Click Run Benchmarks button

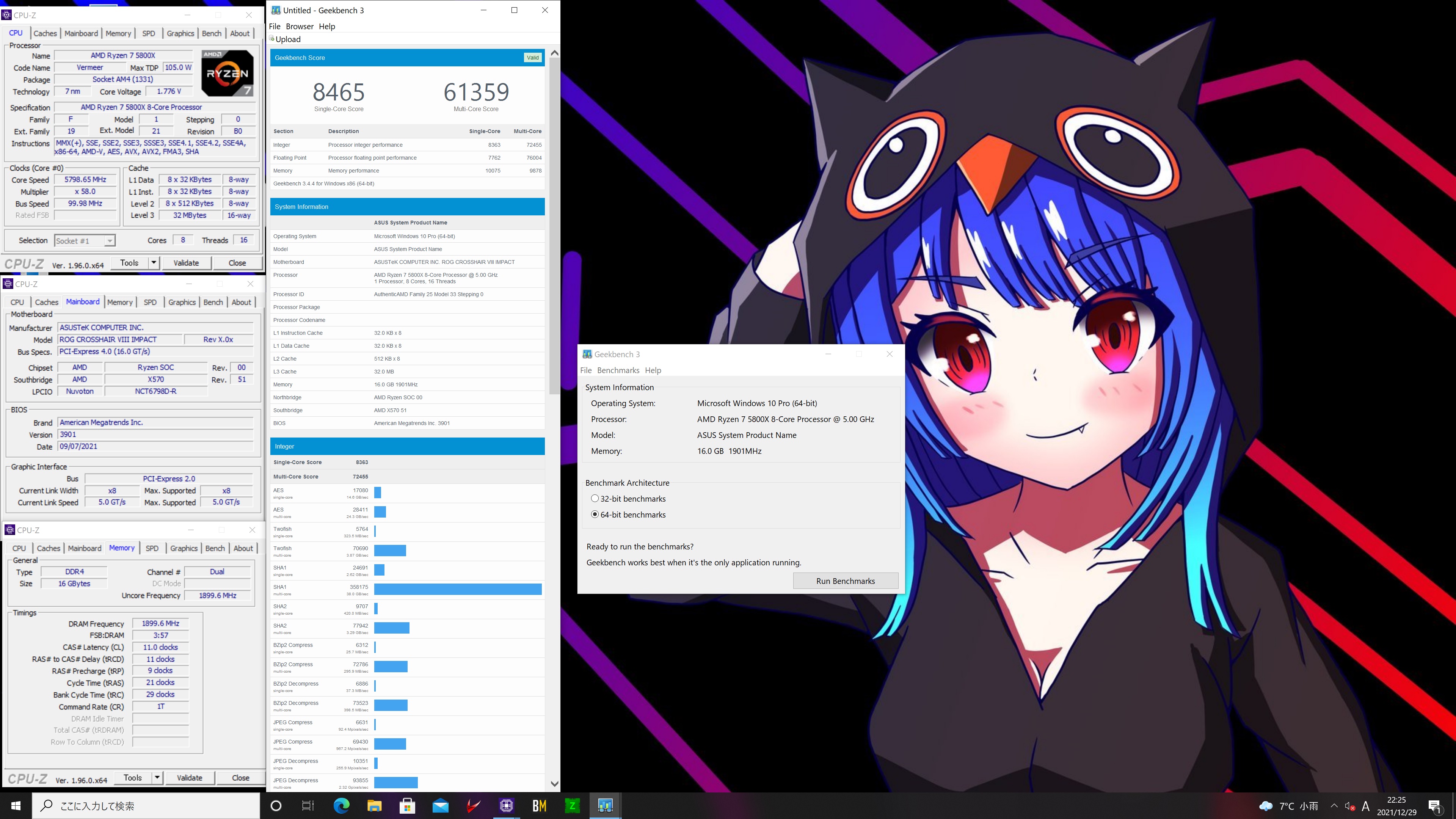[846, 581]
